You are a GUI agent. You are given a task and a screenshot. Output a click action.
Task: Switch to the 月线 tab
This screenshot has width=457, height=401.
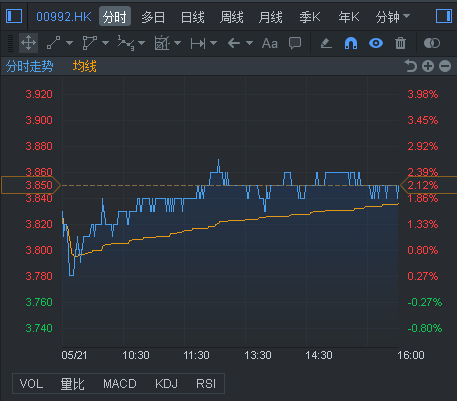[x=270, y=17]
